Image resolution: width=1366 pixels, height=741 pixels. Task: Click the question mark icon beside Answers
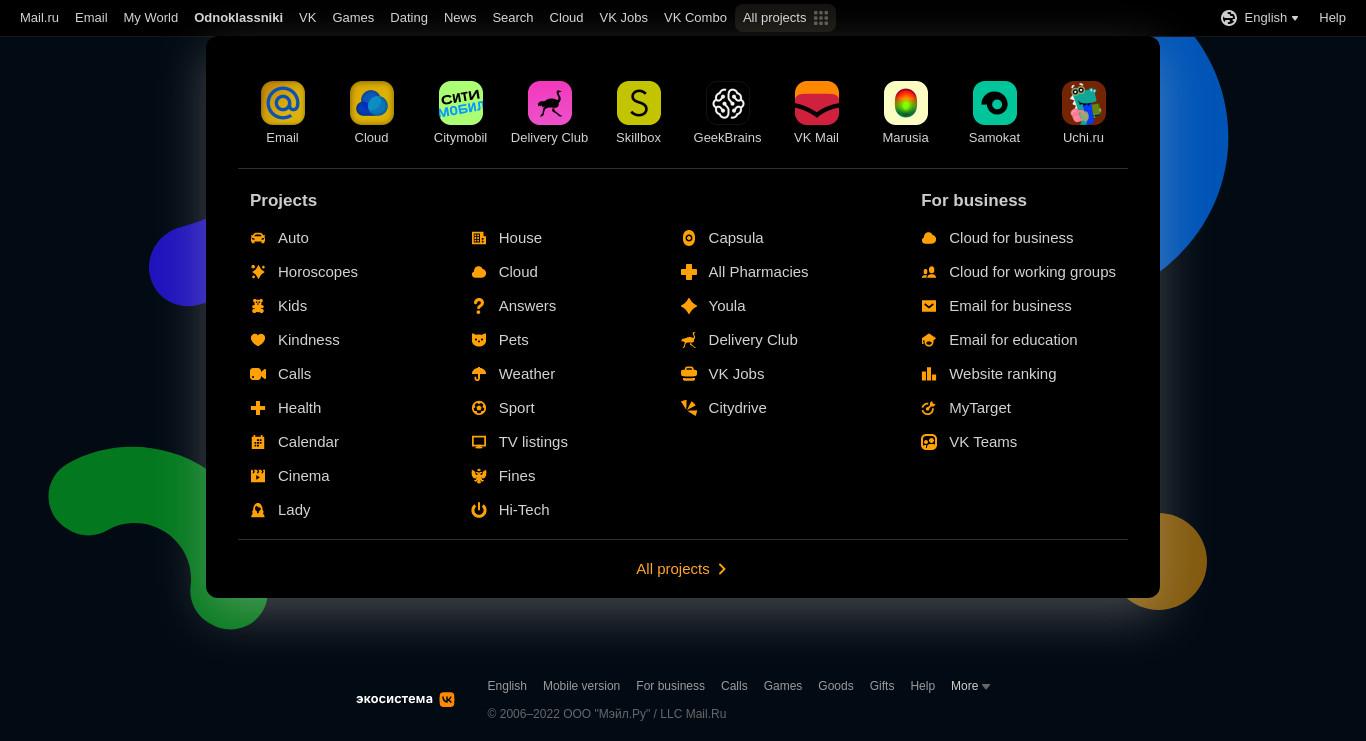point(479,306)
